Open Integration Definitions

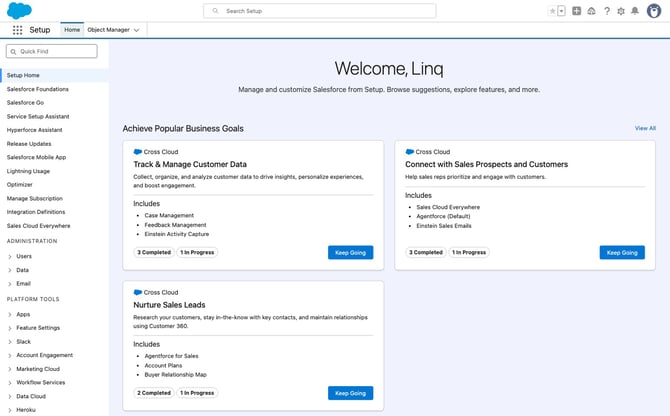pos(36,212)
